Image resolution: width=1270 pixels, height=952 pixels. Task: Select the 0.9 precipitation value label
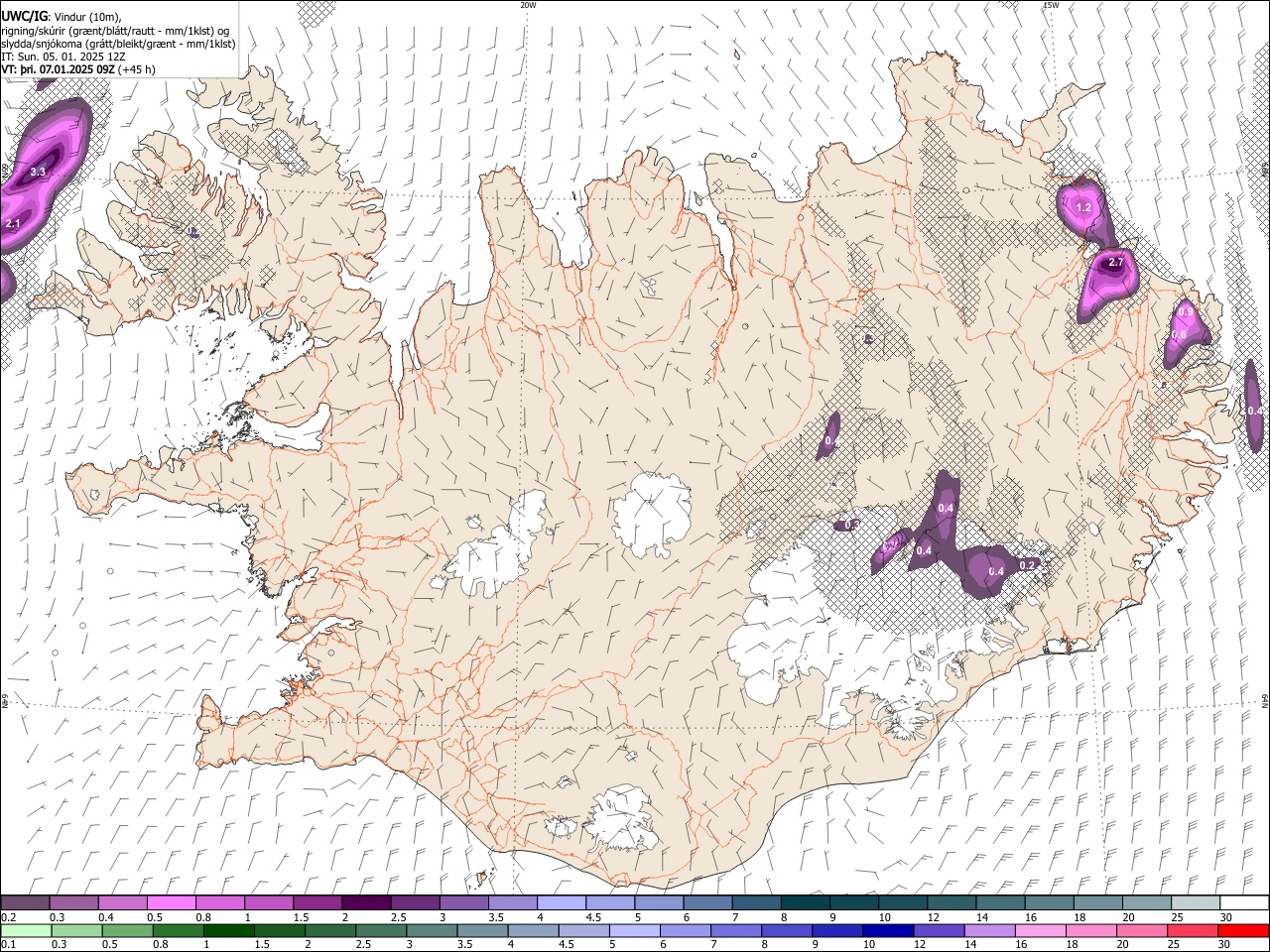coord(1186,312)
